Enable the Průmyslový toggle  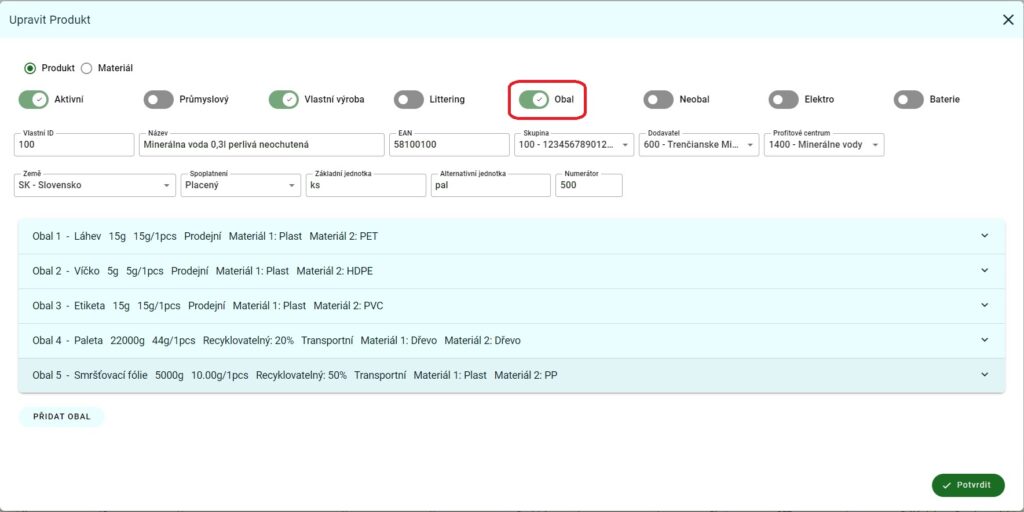pyautogui.click(x=158, y=100)
